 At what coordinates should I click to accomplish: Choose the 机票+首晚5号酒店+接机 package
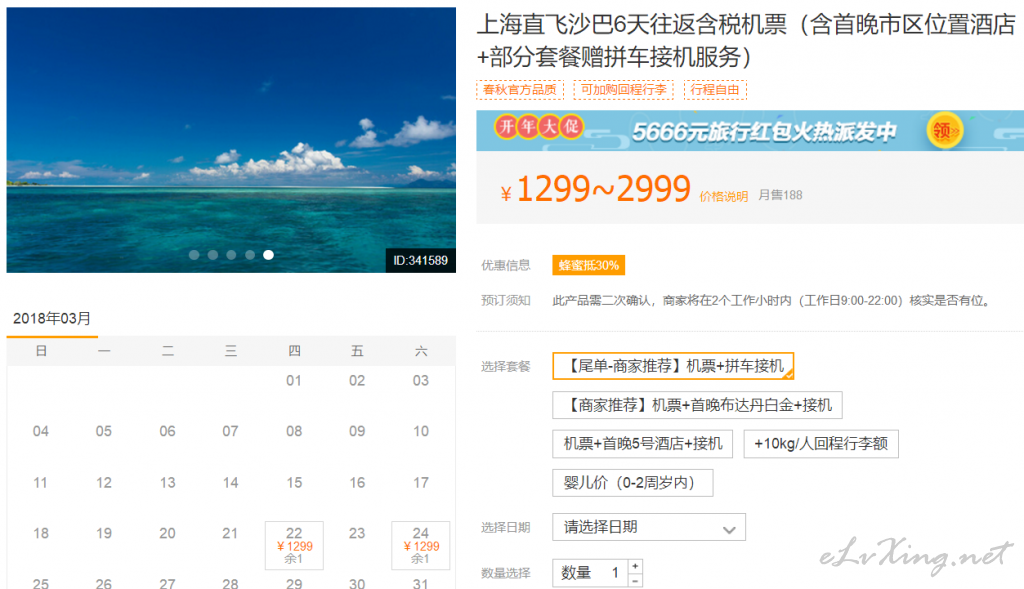pos(643,444)
